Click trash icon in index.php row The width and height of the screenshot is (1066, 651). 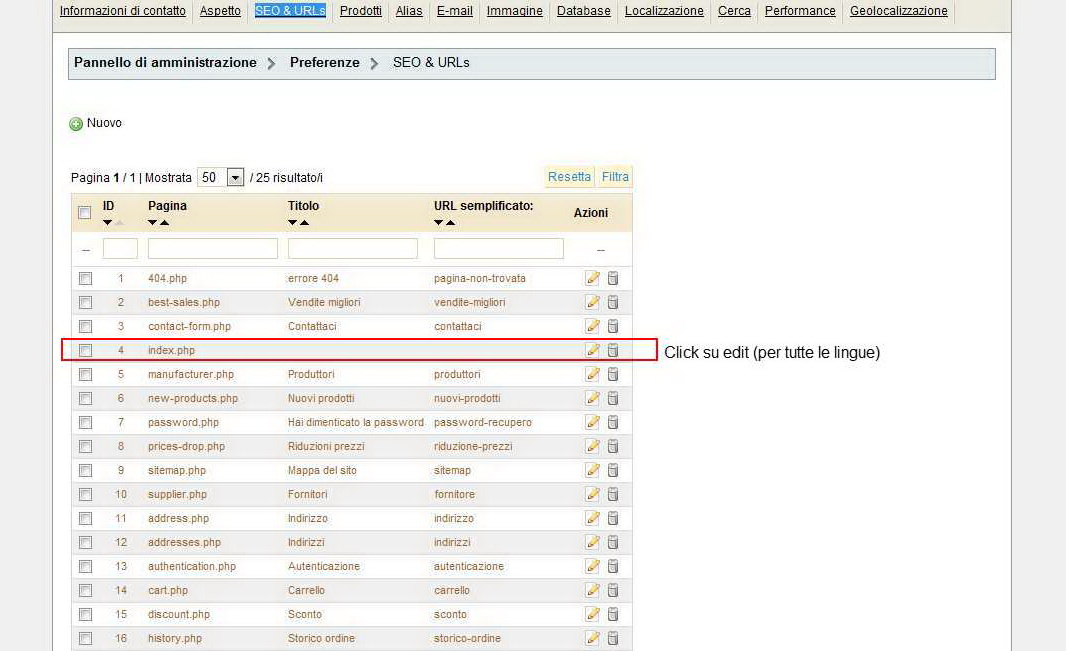[613, 350]
